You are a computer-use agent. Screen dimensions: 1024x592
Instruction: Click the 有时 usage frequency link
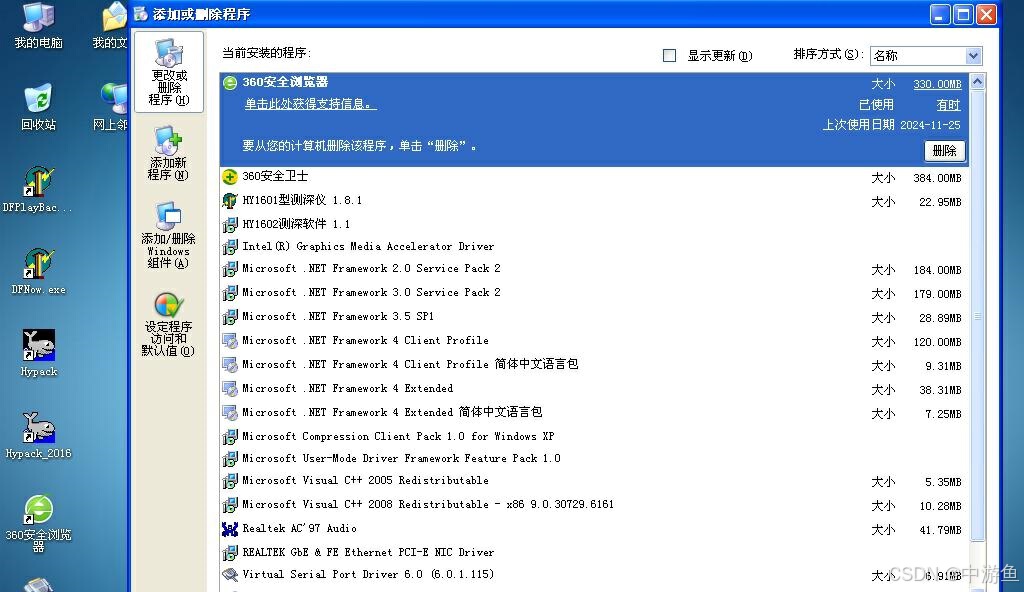(948, 105)
